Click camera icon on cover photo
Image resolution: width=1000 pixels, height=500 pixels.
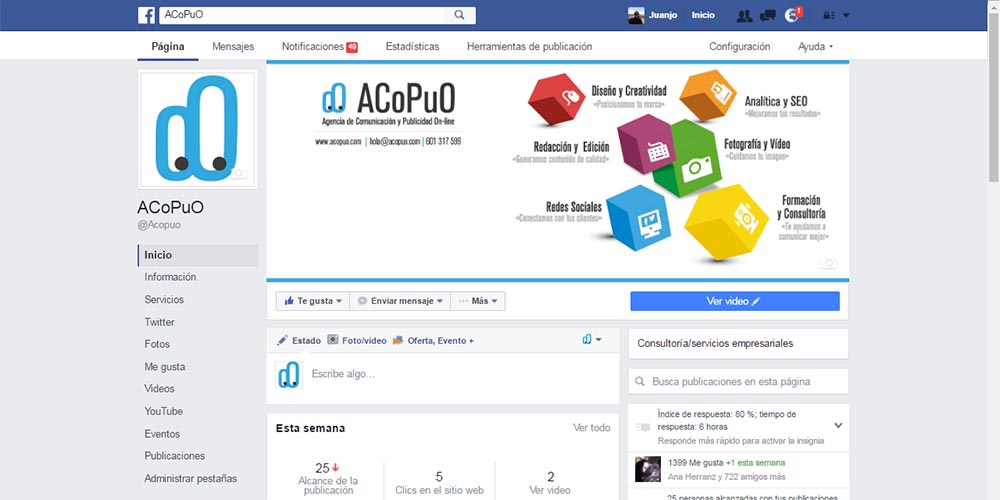pyautogui.click(x=828, y=263)
